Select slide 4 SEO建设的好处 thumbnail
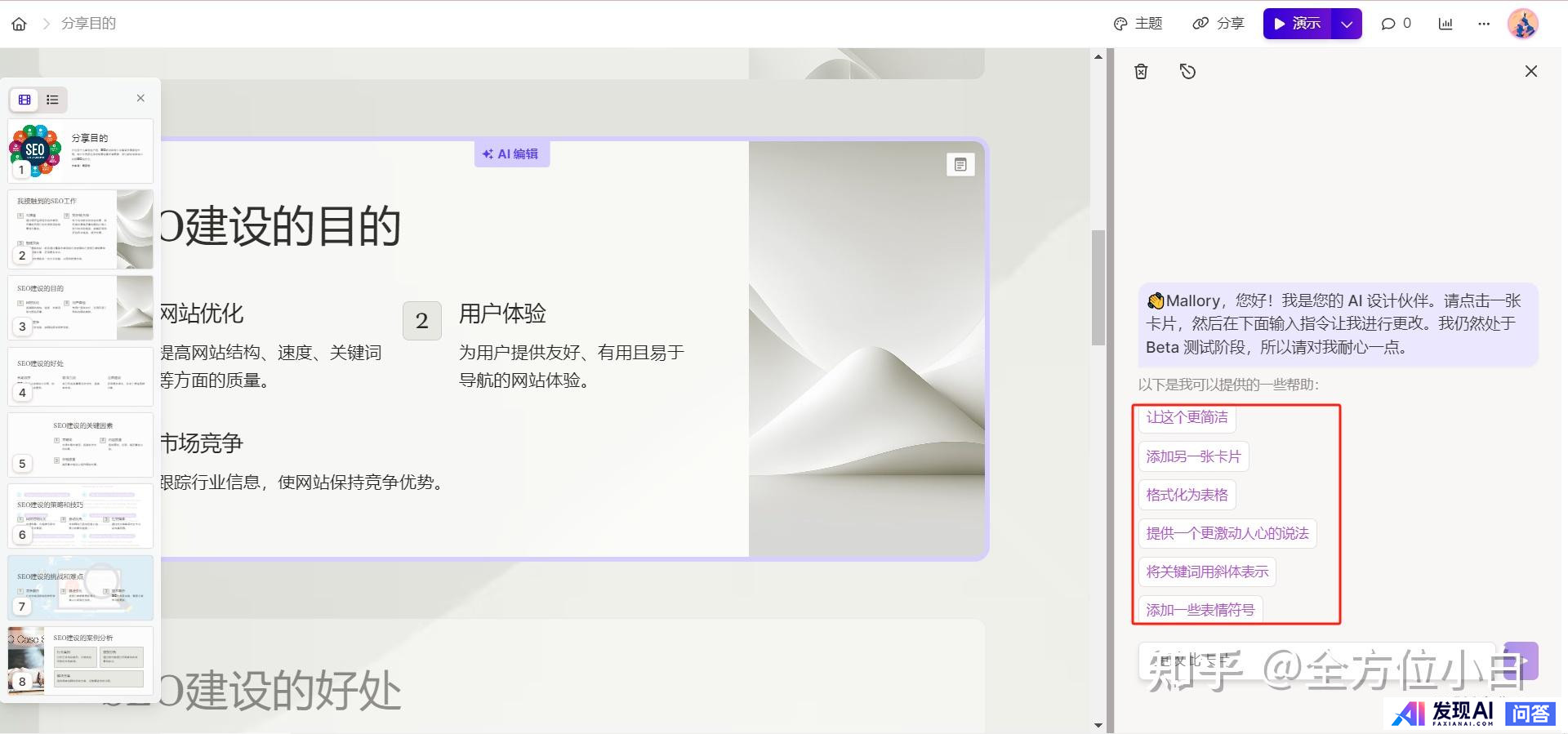Image resolution: width=1568 pixels, height=734 pixels. [80, 376]
